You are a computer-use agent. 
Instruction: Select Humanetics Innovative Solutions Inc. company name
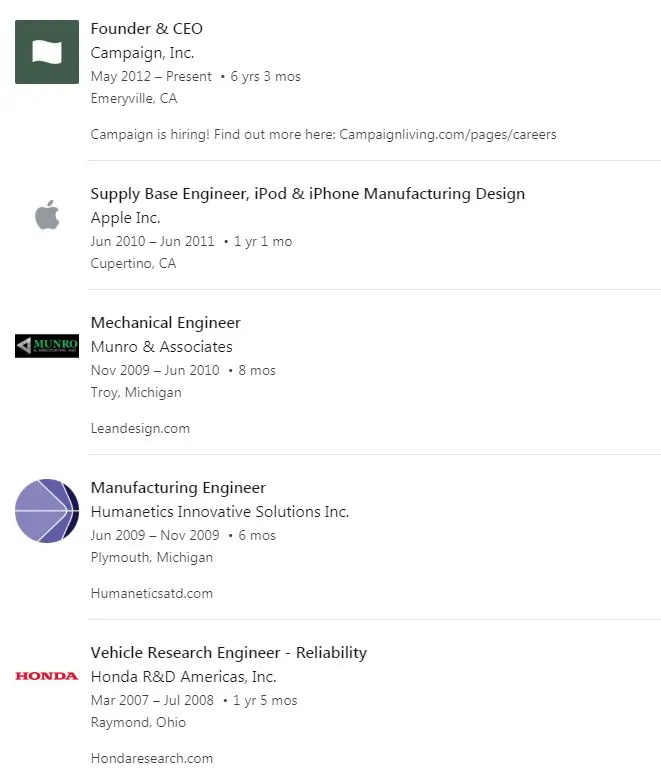(x=220, y=511)
